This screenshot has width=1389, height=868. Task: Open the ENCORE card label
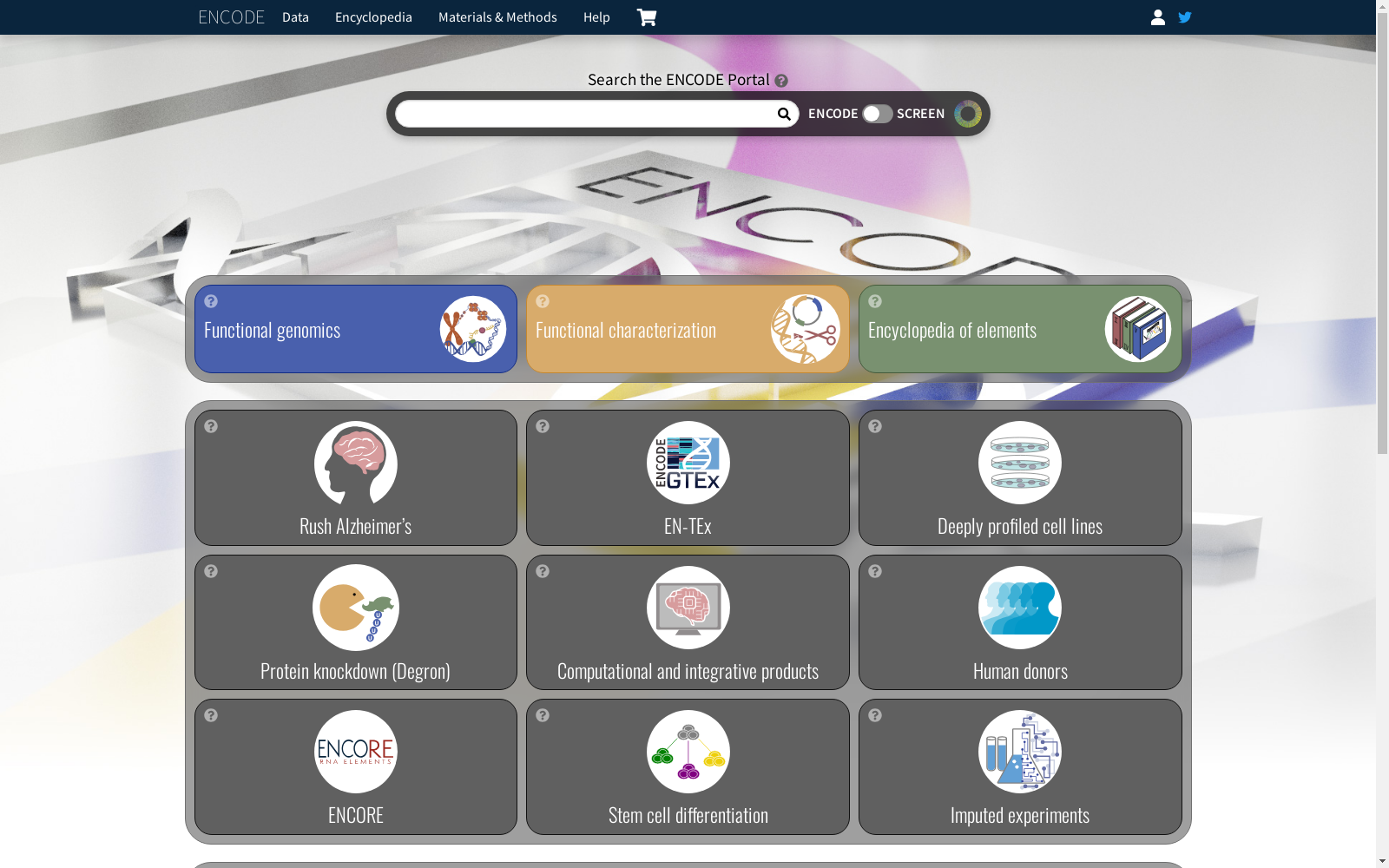point(356,815)
